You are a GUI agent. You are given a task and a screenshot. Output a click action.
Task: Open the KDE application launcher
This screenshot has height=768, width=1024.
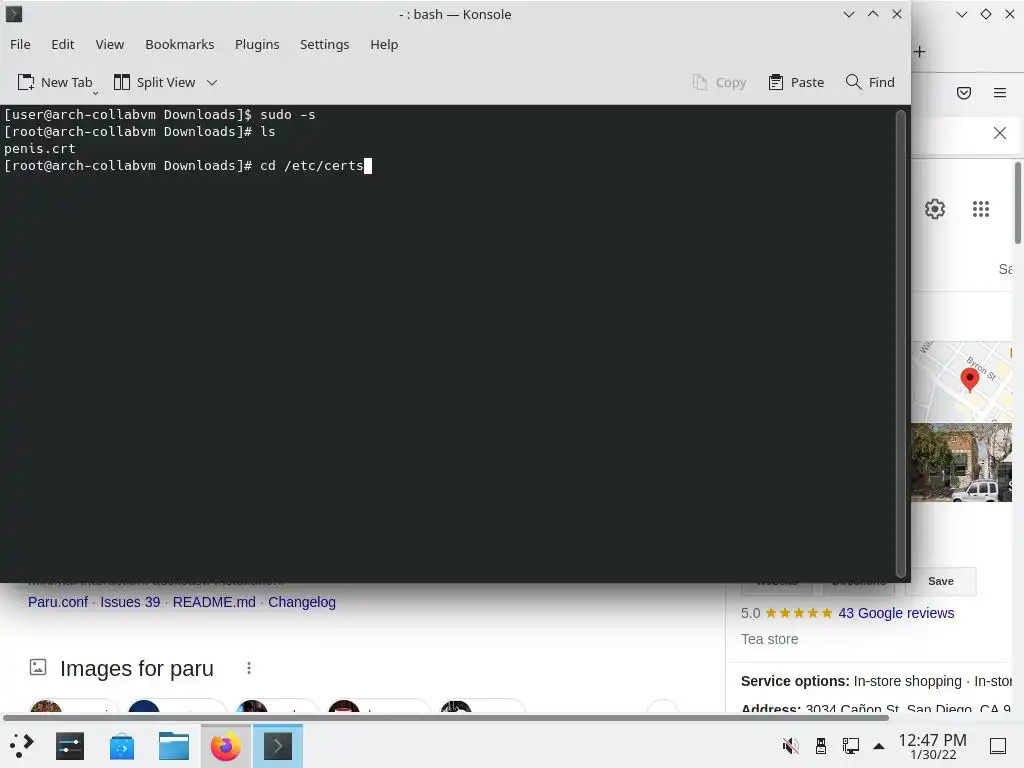(22, 746)
